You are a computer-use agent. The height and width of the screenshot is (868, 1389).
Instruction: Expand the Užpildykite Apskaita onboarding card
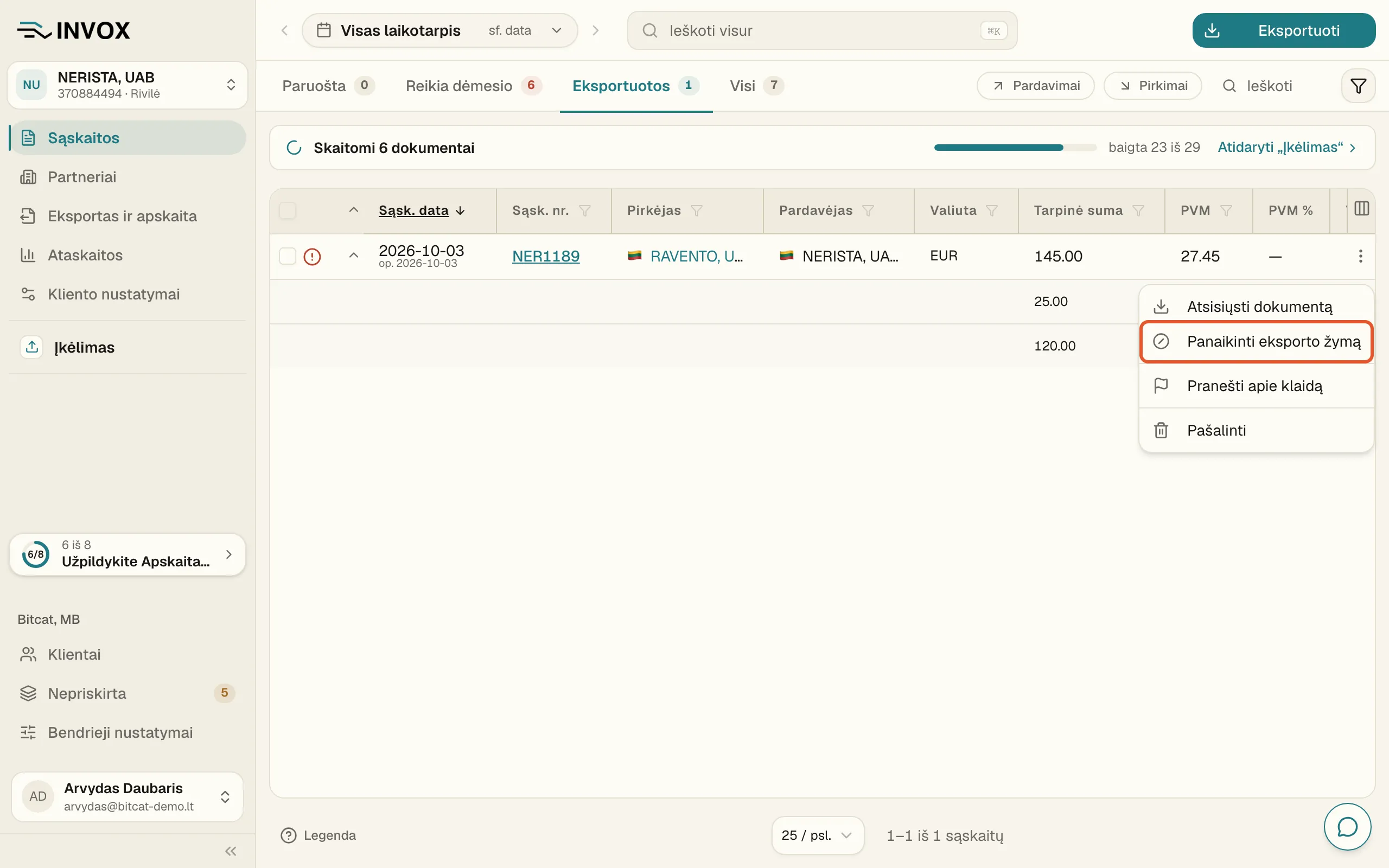coord(128,554)
